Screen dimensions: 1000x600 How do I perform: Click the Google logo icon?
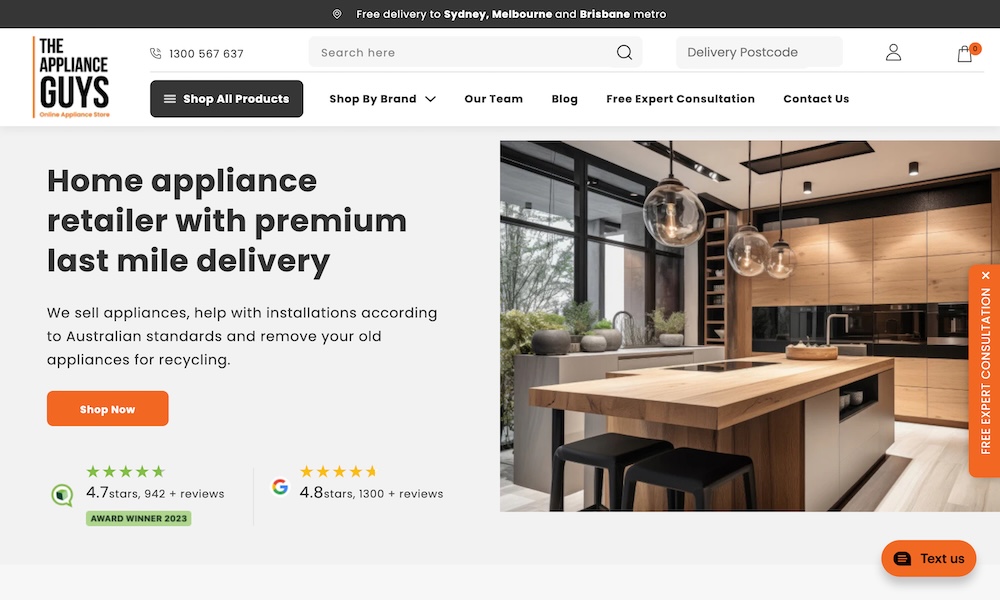pos(280,487)
